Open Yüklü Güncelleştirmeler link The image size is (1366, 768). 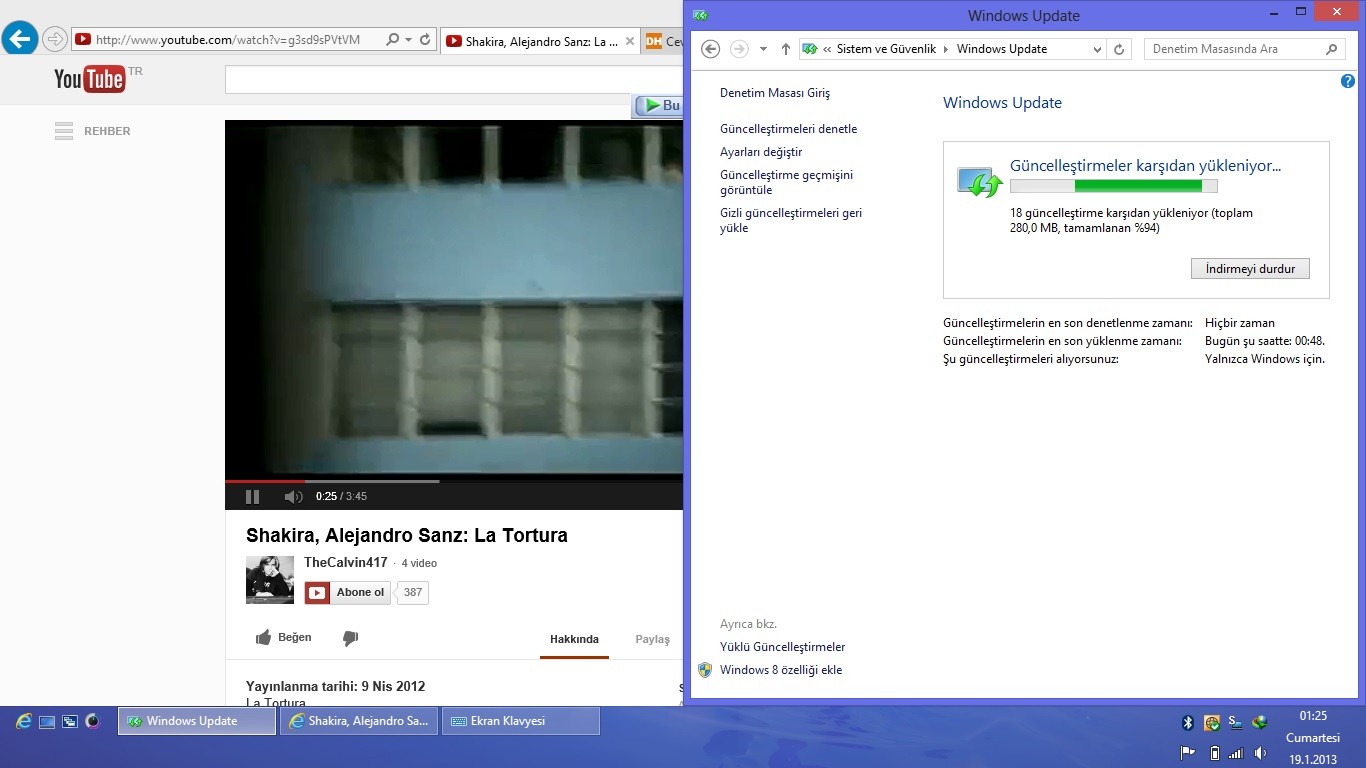782,647
